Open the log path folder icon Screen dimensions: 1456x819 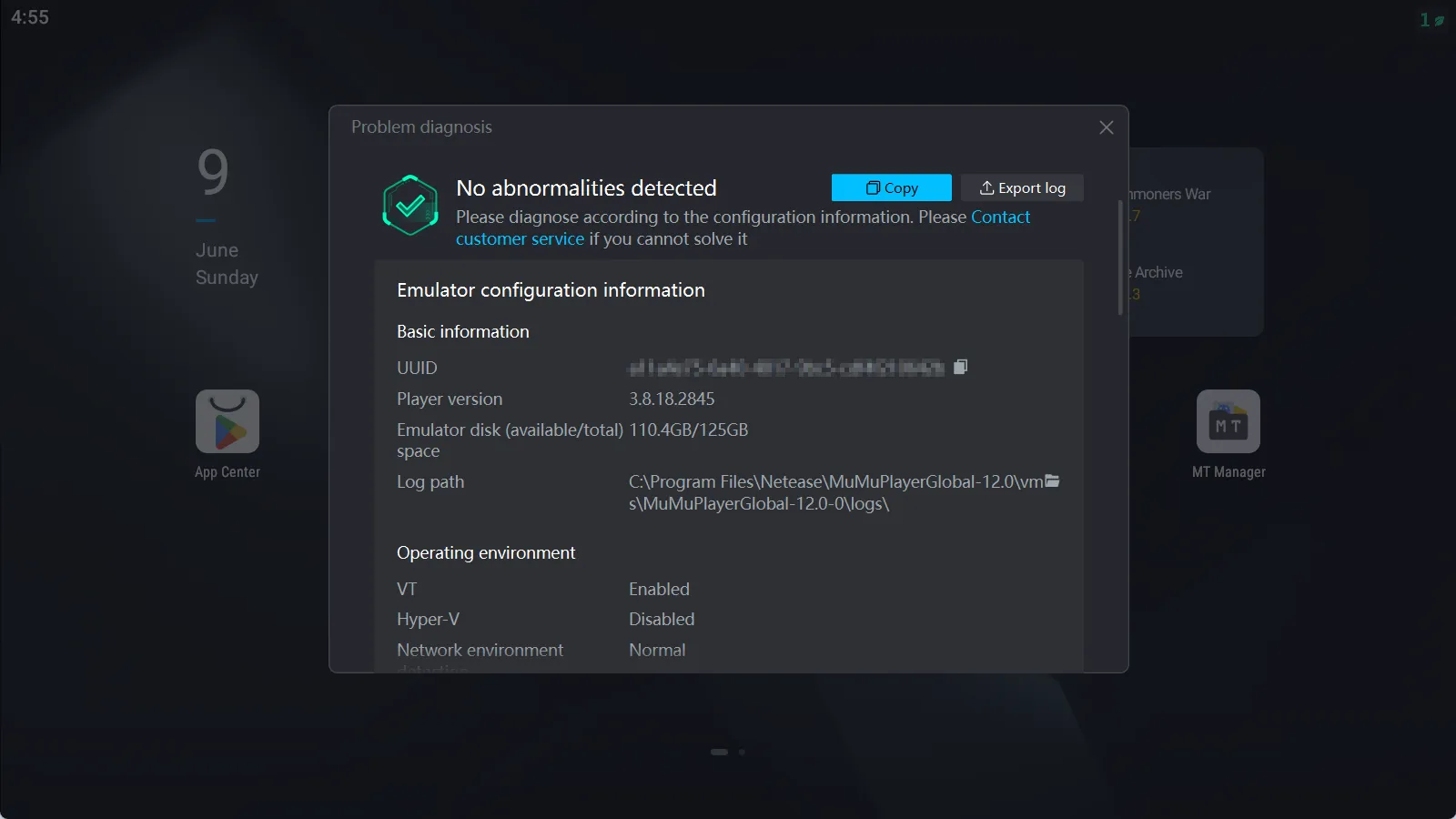pos(1052,481)
